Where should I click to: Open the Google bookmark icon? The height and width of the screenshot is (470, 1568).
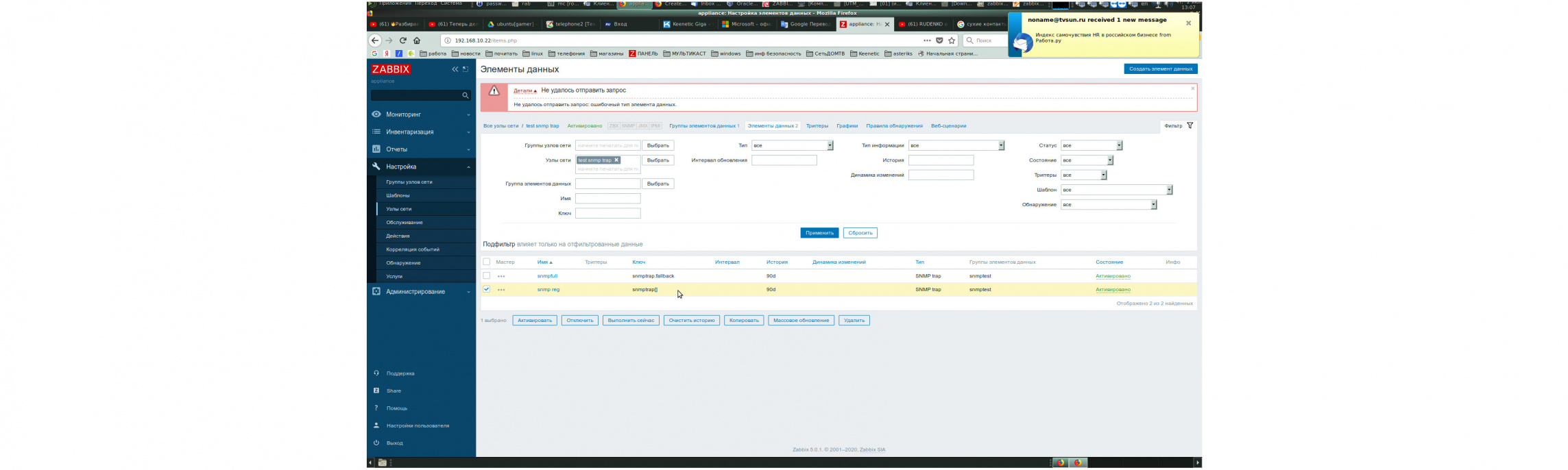pos(374,53)
